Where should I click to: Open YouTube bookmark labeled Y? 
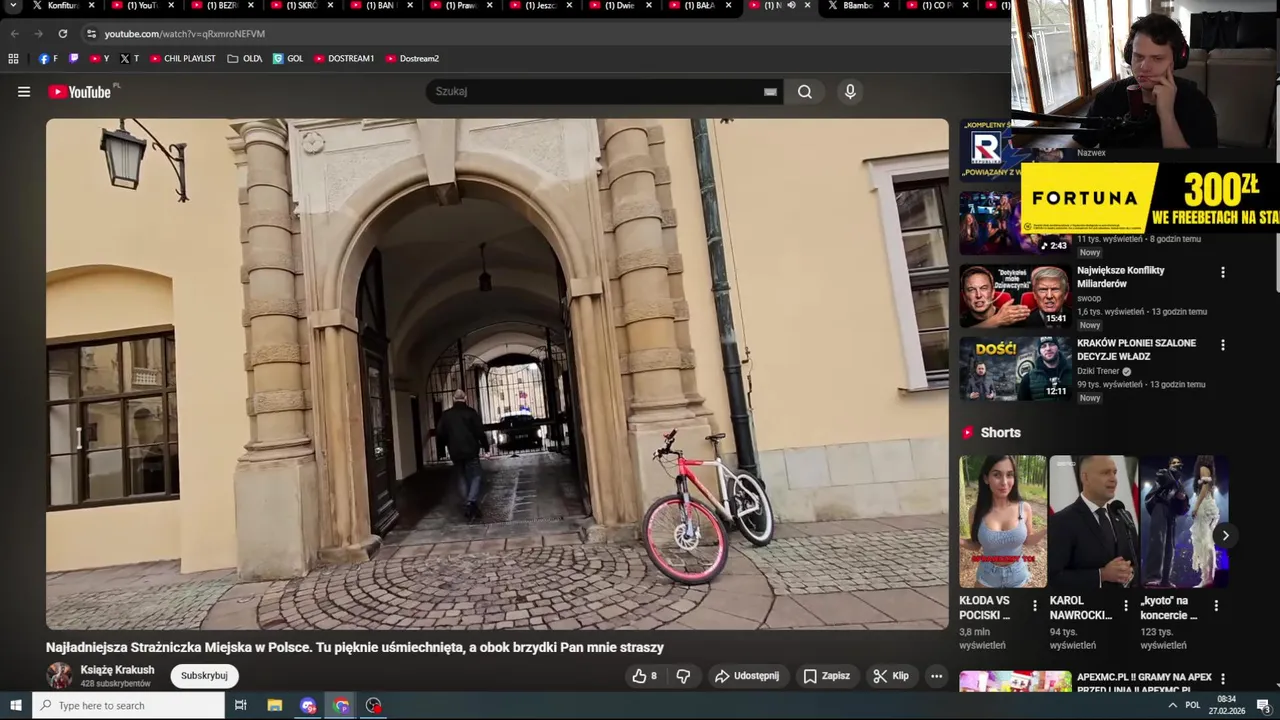click(x=100, y=59)
